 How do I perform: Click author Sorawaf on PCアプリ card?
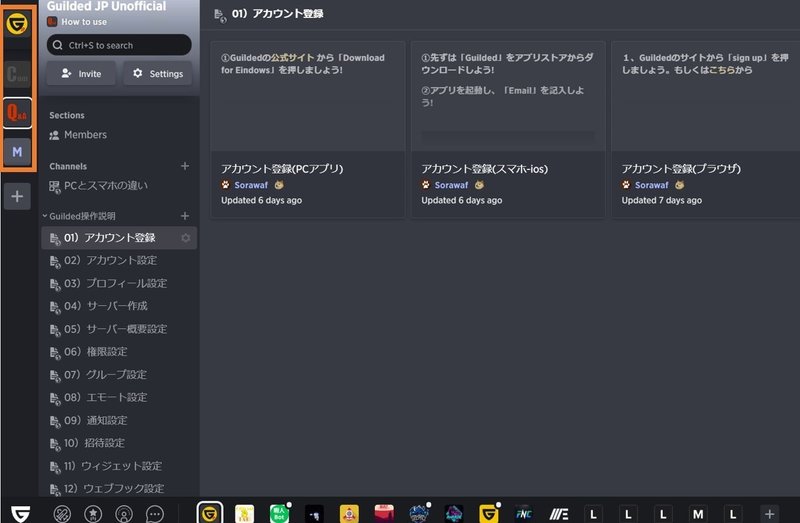pyautogui.click(x=251, y=185)
